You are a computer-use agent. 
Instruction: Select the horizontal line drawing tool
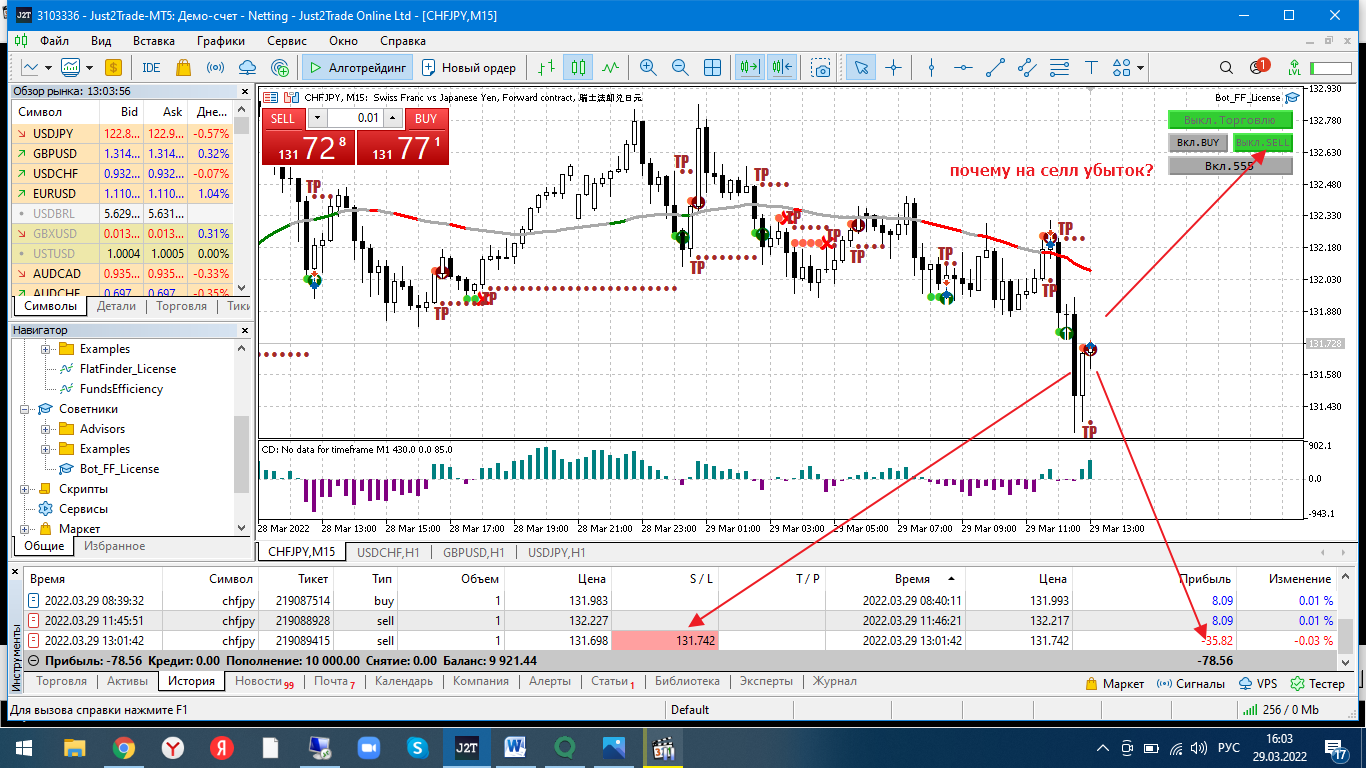(963, 68)
